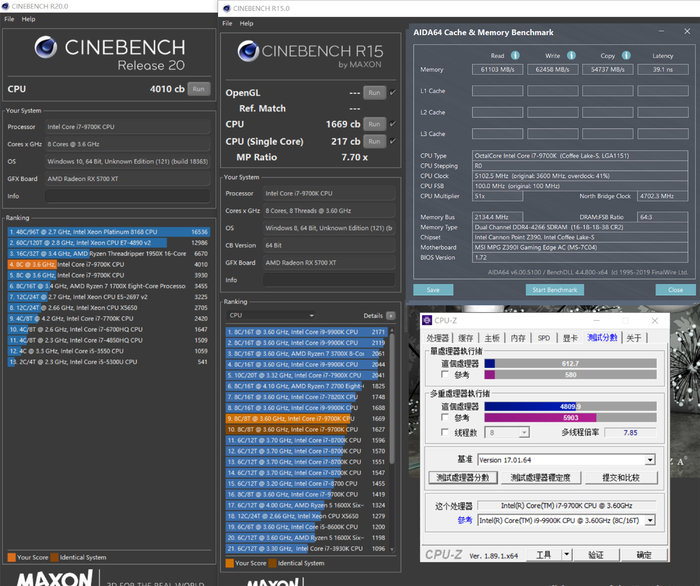Viewport: 700px width, 586px height.
Task: Open the reference processor i9-9900K dropdown
Action: point(649,520)
